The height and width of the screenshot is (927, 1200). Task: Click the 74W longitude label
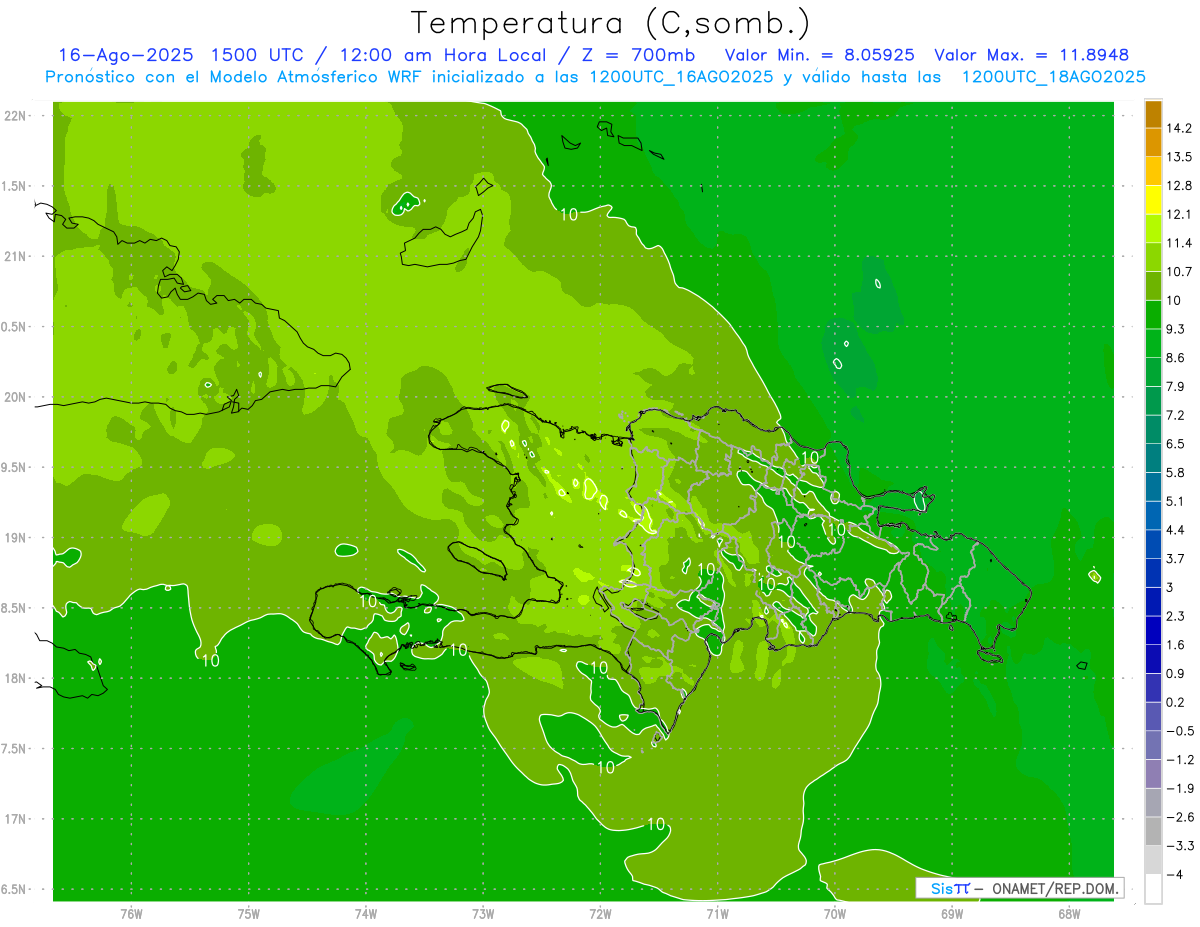365,914
